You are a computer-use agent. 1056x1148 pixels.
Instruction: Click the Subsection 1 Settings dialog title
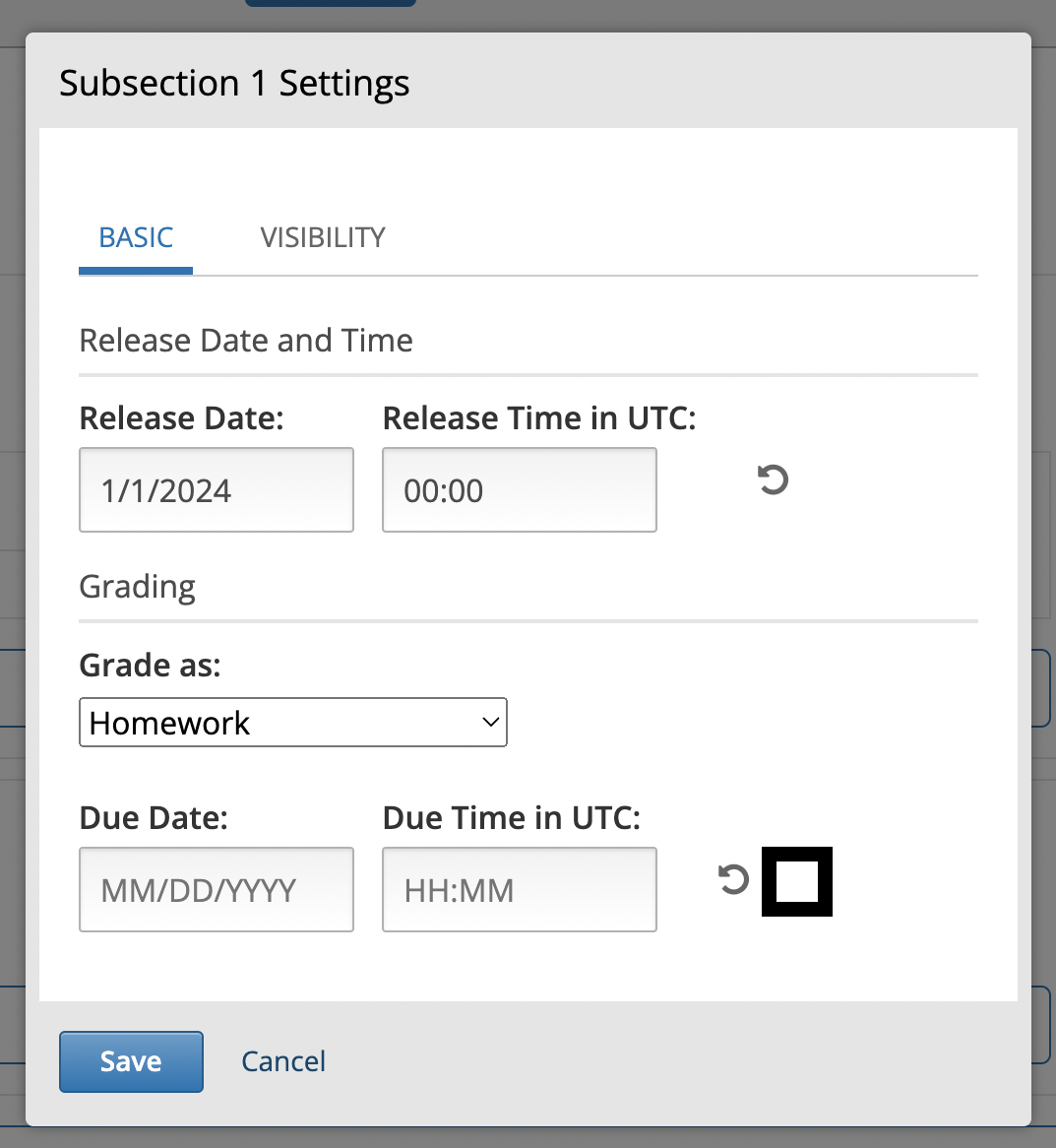(x=234, y=83)
